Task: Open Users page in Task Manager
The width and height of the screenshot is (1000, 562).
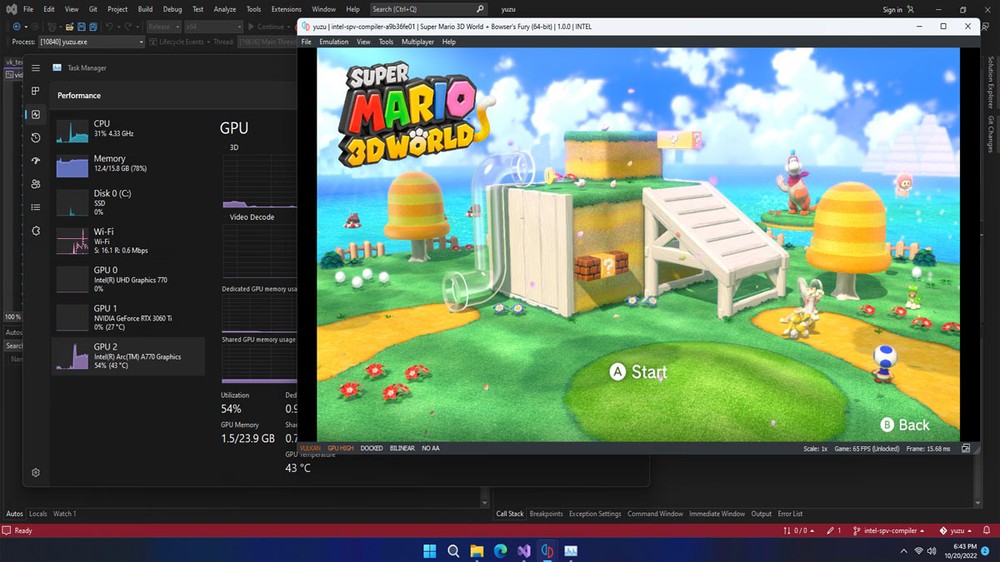Action: pyautogui.click(x=36, y=184)
